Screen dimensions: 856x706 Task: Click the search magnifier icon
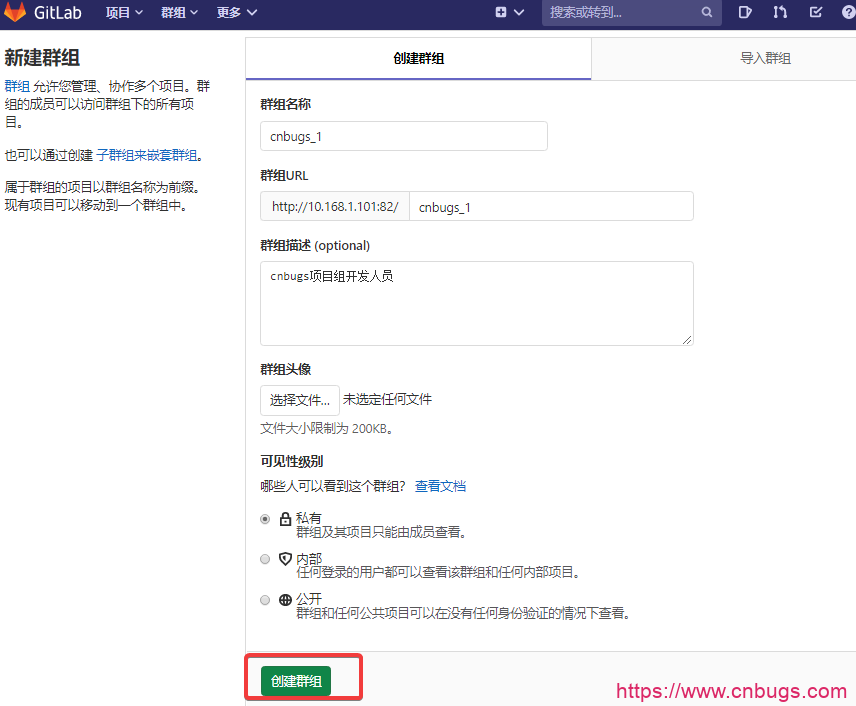(707, 13)
